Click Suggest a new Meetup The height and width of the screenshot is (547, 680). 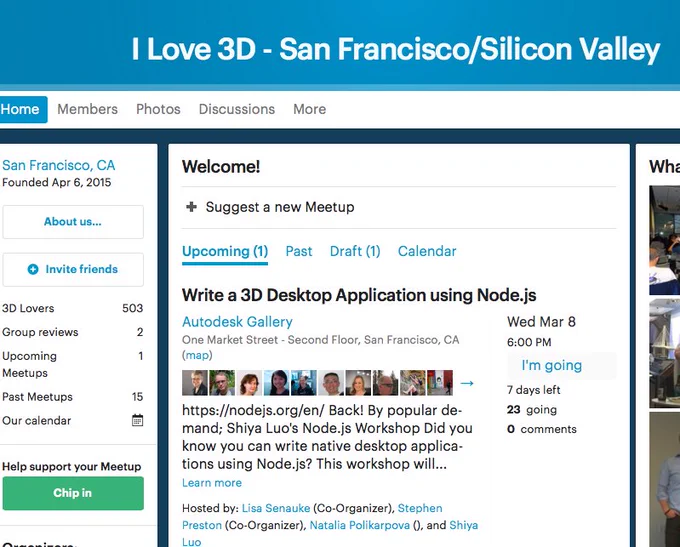point(280,207)
